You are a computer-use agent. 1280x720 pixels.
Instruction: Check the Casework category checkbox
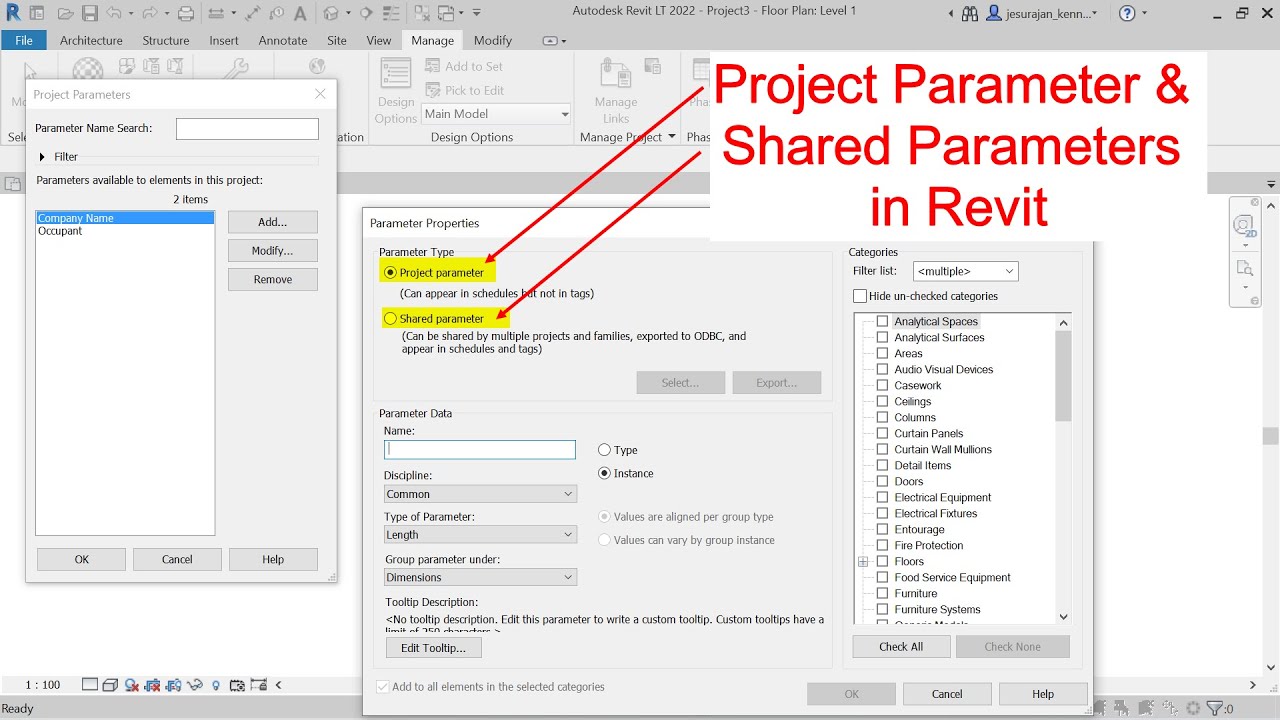[882, 385]
